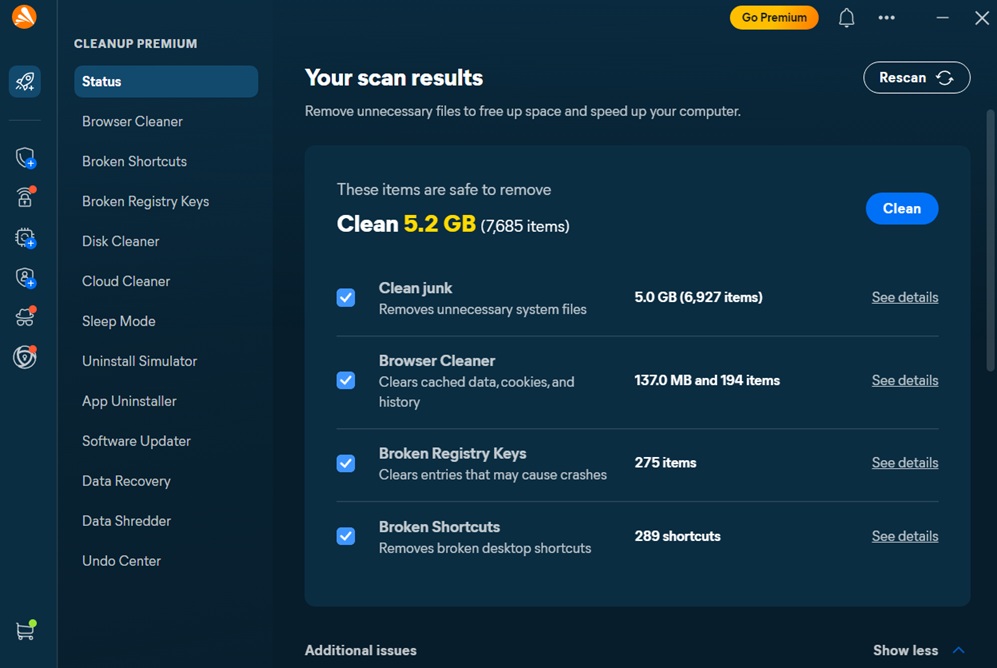Open the VPN lock with Wi-Fi icon

(x=25, y=197)
